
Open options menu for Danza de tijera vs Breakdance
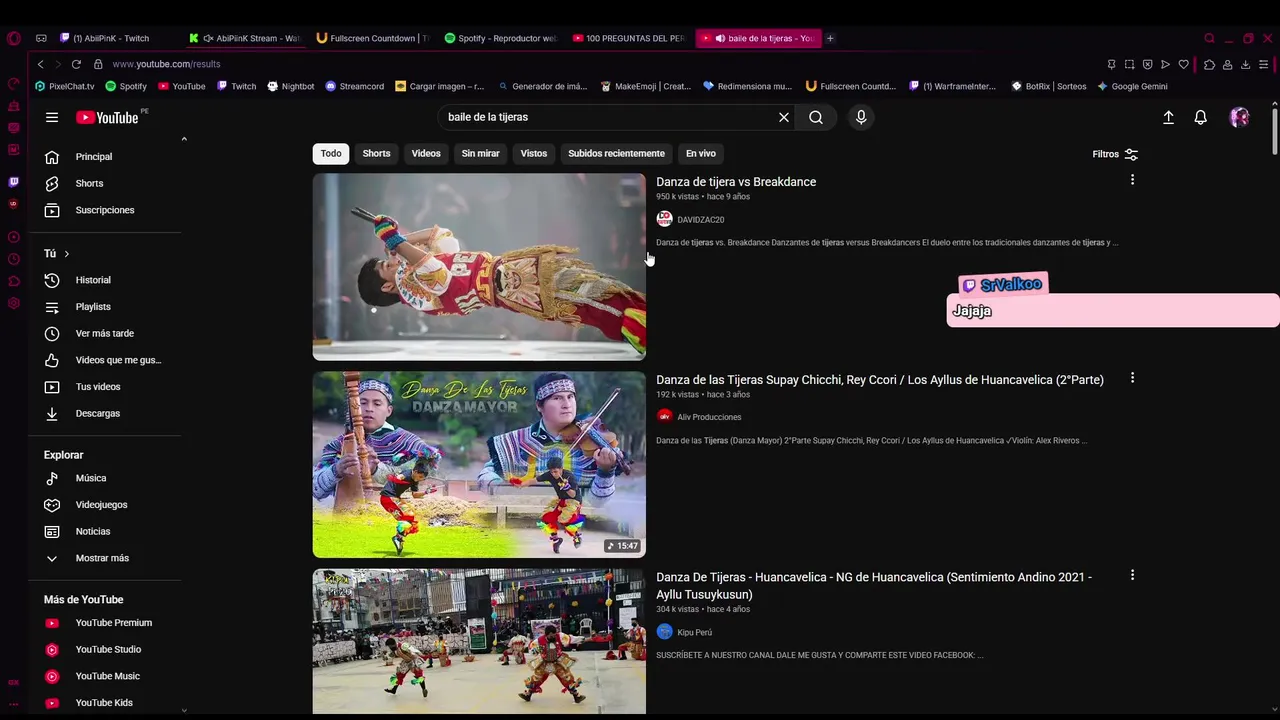(x=1132, y=180)
